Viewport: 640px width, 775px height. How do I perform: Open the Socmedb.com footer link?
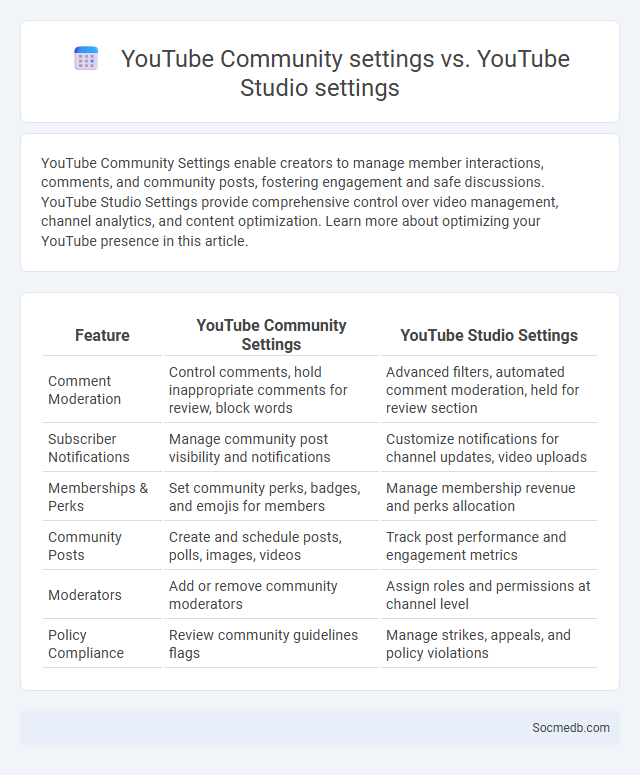click(x=571, y=728)
